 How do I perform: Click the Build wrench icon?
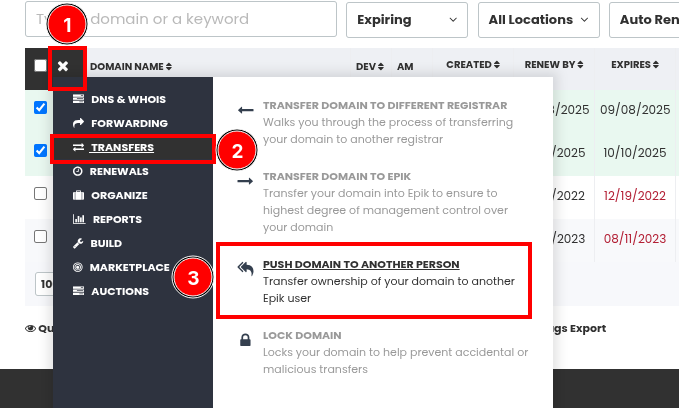click(x=78, y=243)
